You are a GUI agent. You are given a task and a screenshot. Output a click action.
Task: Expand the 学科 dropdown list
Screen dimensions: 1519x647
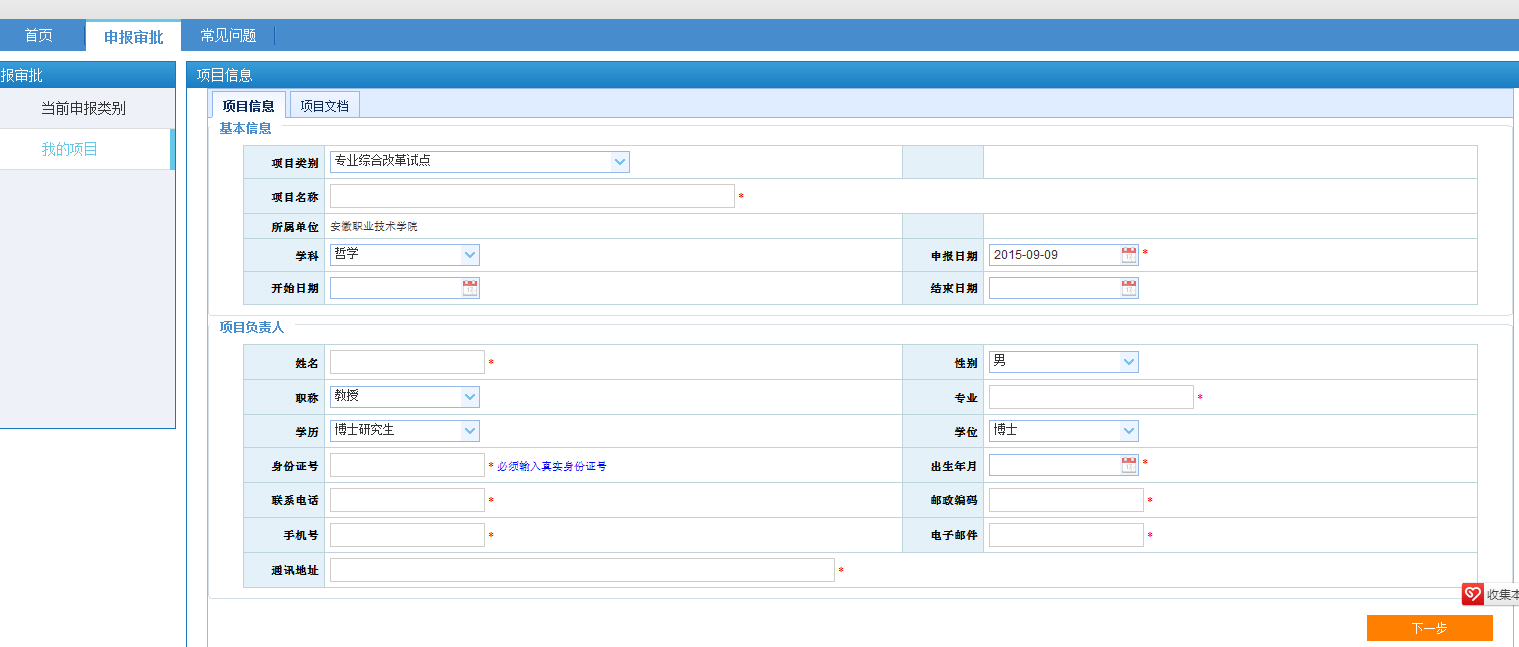(470, 255)
